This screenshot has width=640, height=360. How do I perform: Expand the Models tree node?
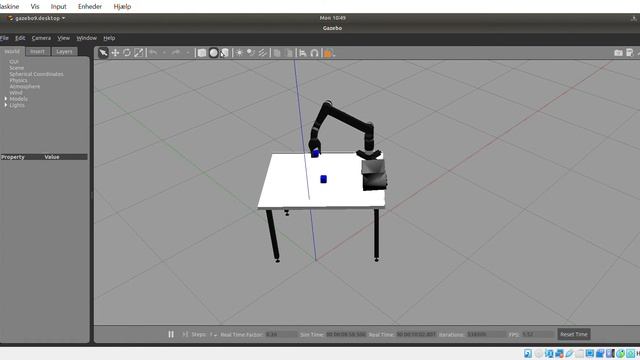click(6, 99)
